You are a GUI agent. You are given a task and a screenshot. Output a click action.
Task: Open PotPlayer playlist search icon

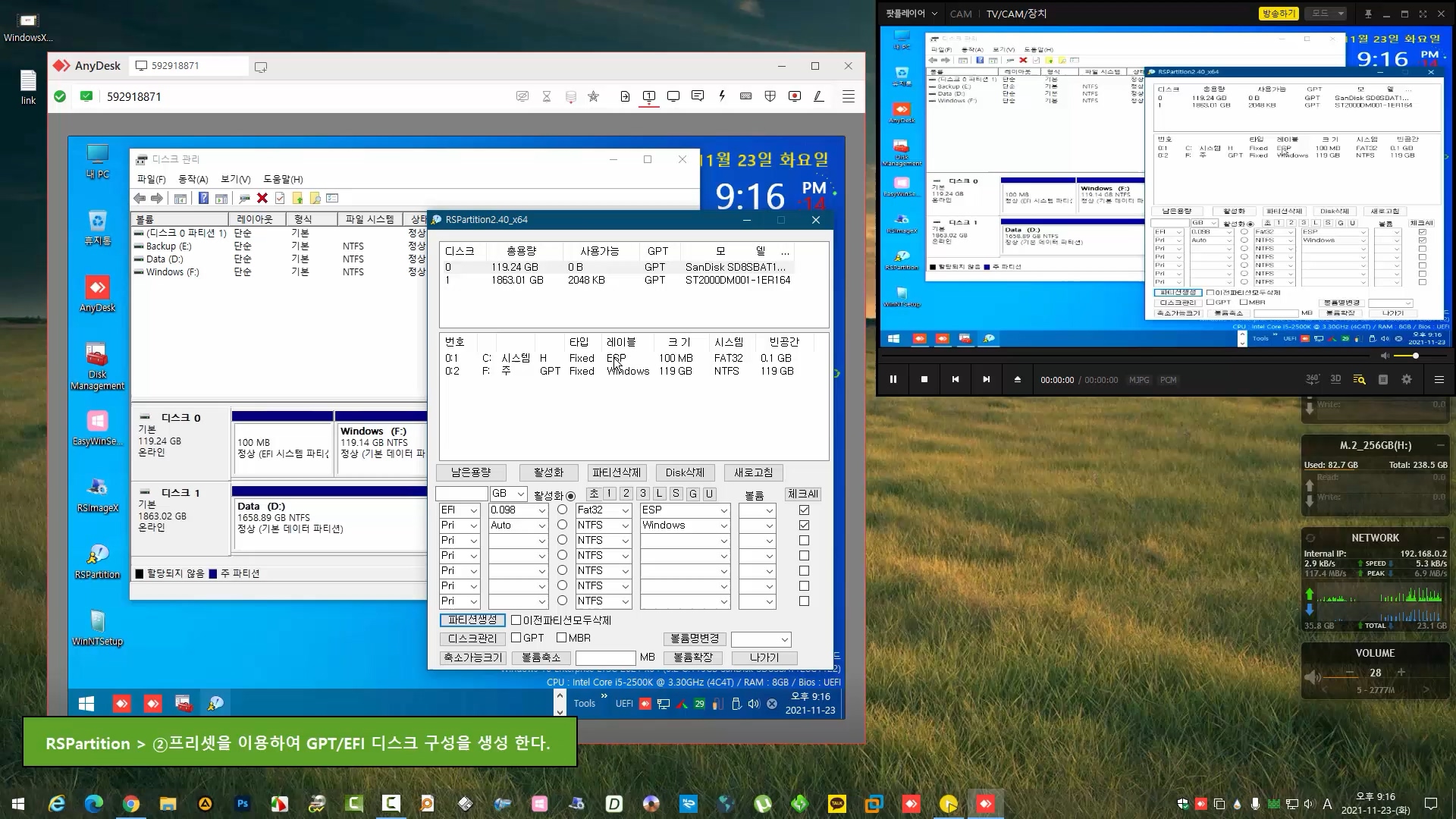pos(1360,379)
